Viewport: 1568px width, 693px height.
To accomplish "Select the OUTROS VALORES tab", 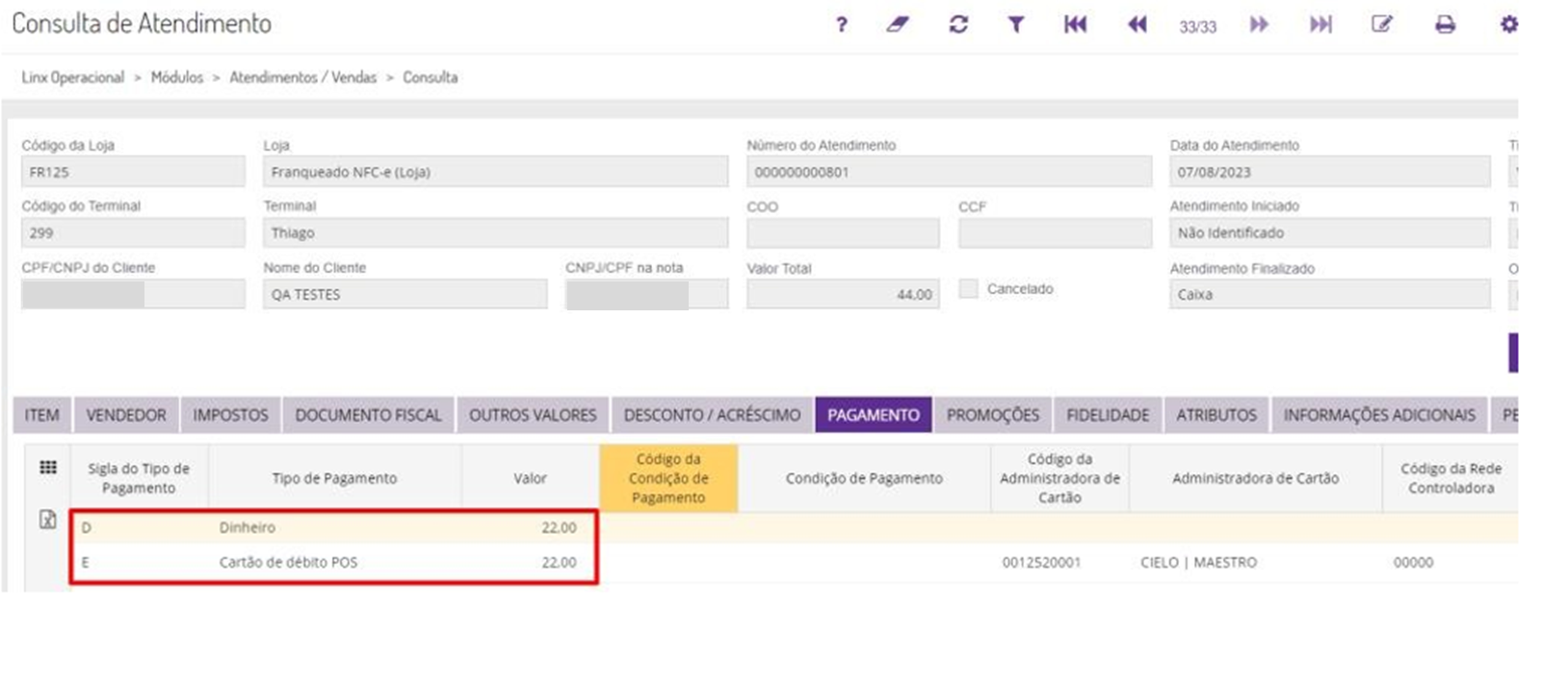I will tap(533, 414).
